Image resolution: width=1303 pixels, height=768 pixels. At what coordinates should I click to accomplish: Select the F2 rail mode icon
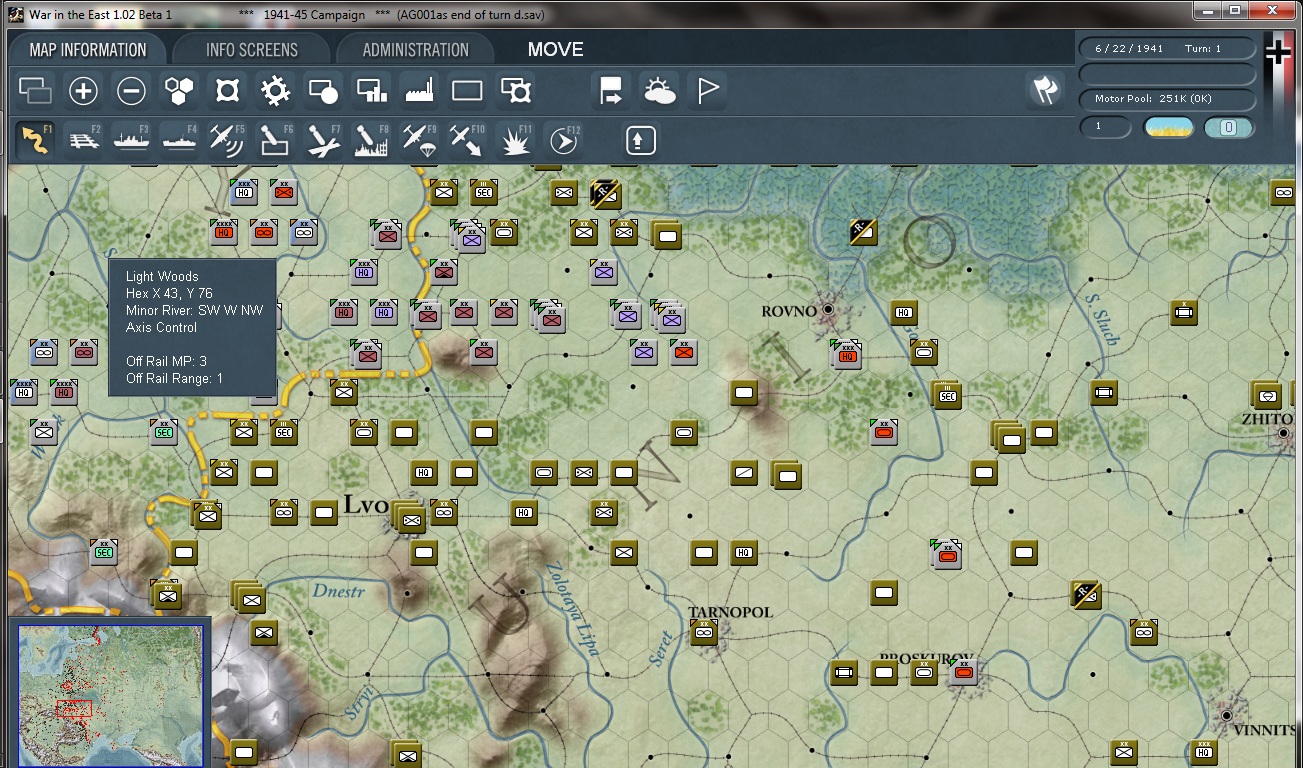coord(84,140)
